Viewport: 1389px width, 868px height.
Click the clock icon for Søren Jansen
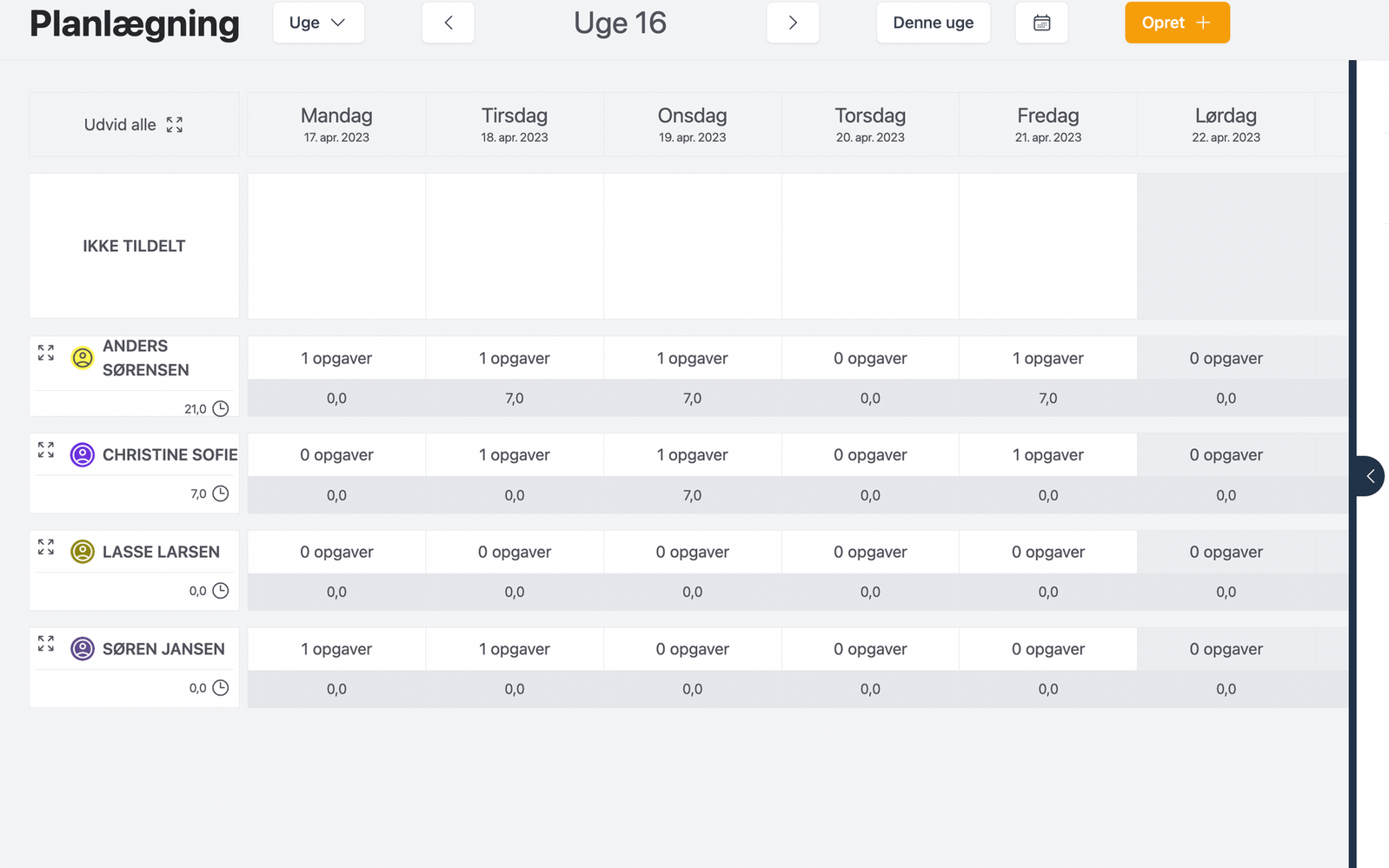pos(221,688)
